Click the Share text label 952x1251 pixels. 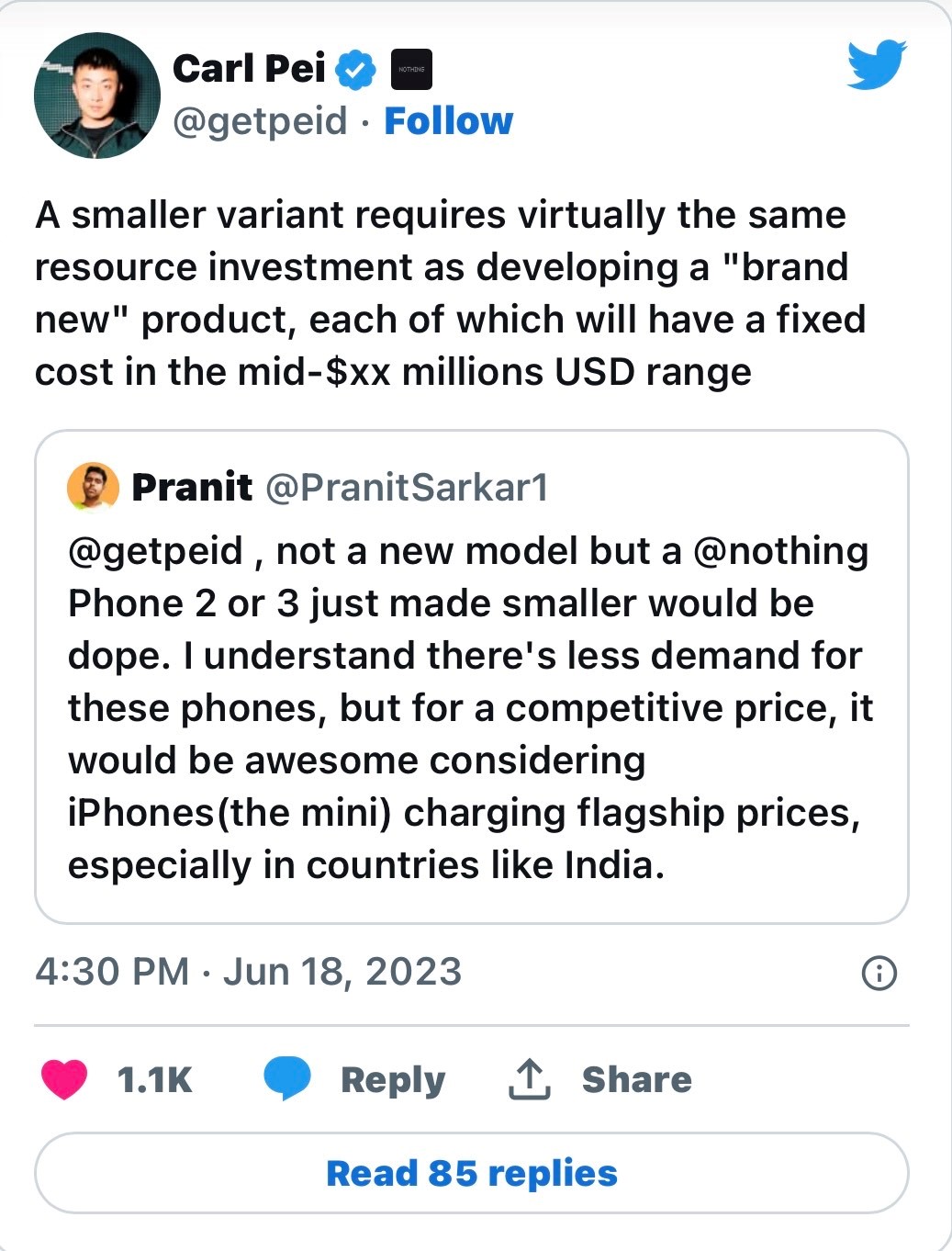[636, 1080]
